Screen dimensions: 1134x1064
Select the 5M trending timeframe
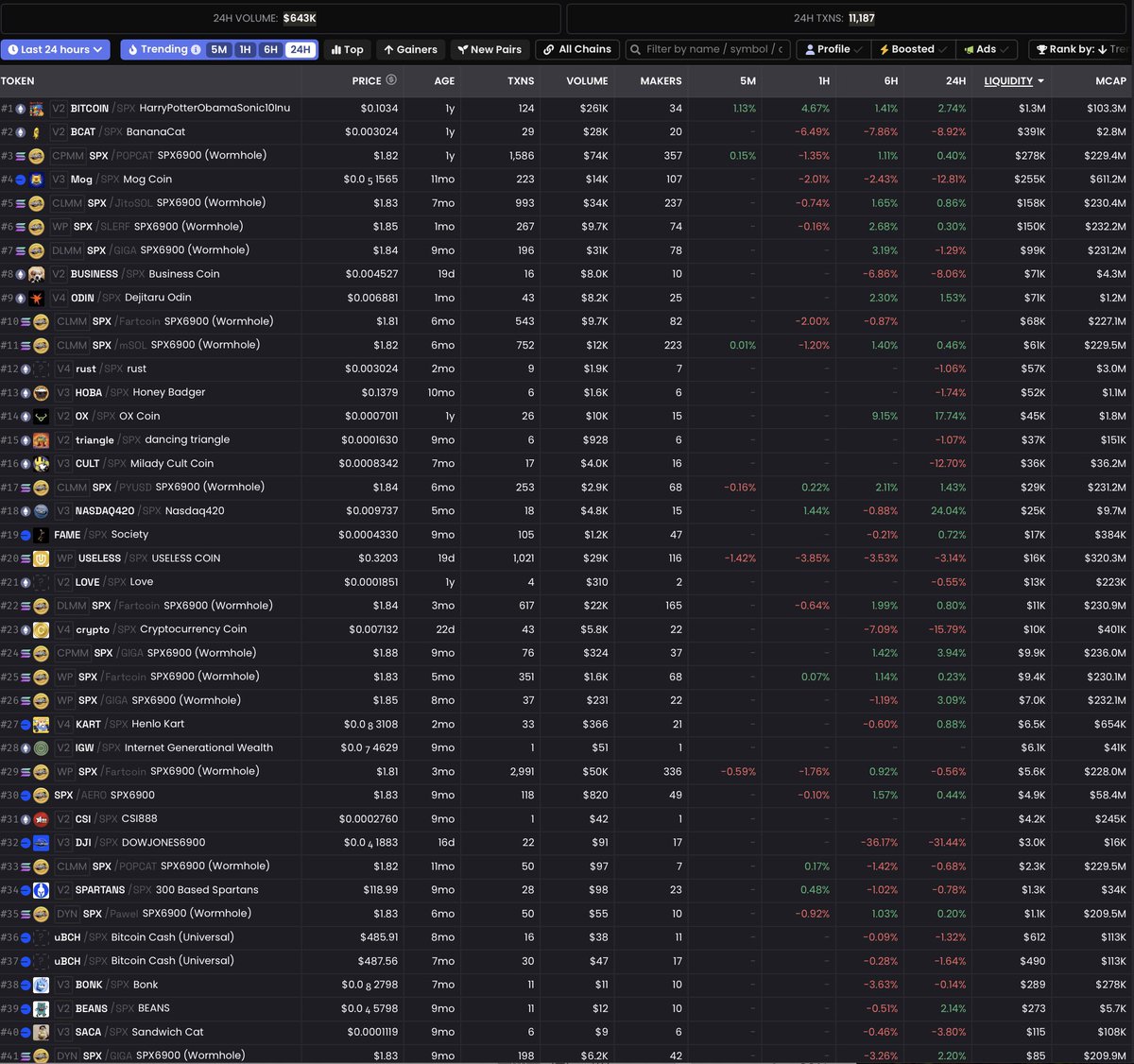[x=219, y=49]
